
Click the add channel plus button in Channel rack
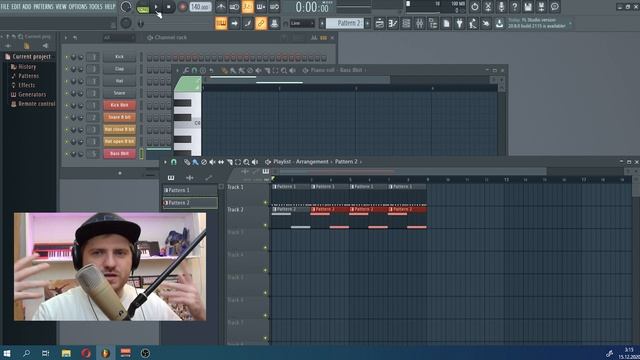pos(120,173)
